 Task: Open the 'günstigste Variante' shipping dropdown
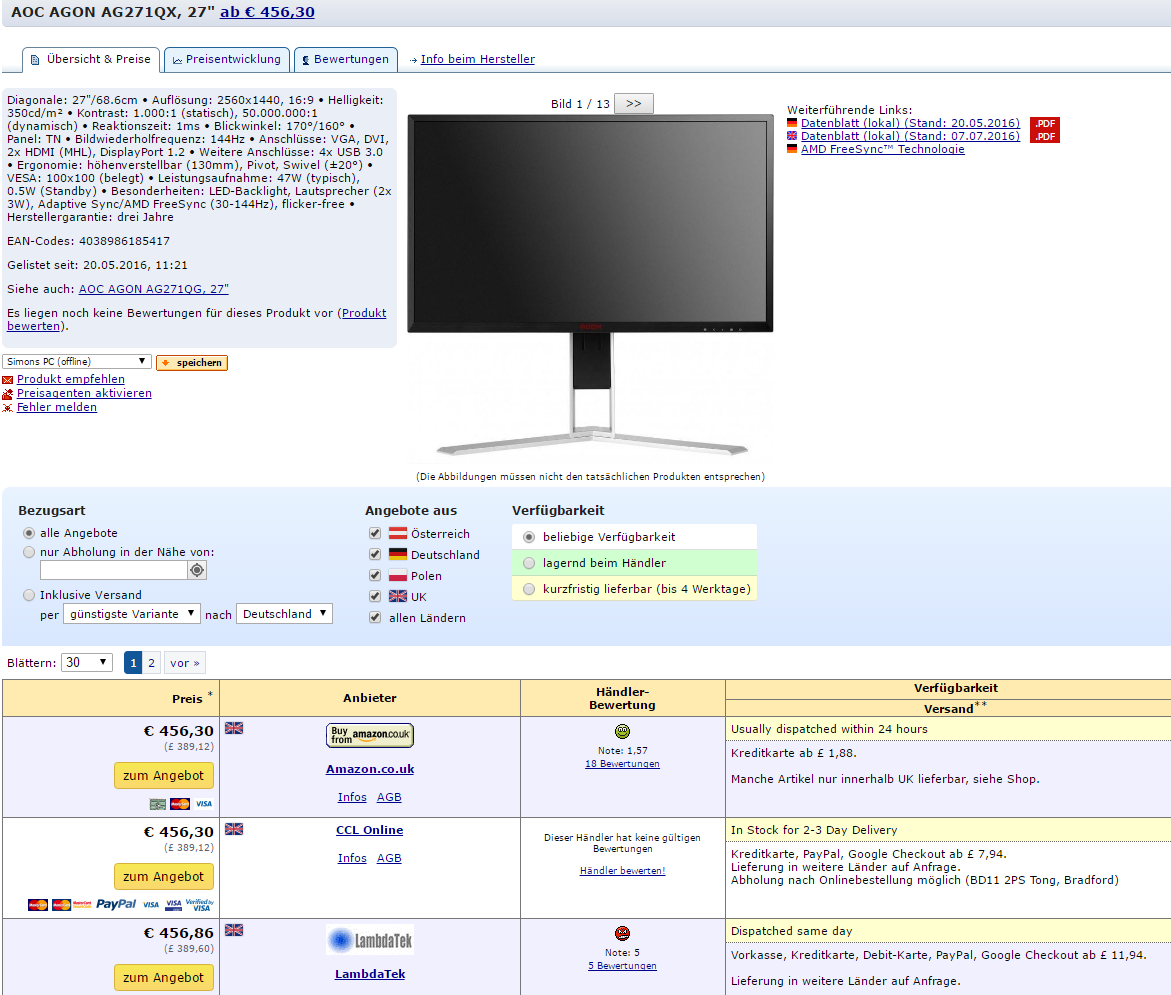(x=131, y=614)
